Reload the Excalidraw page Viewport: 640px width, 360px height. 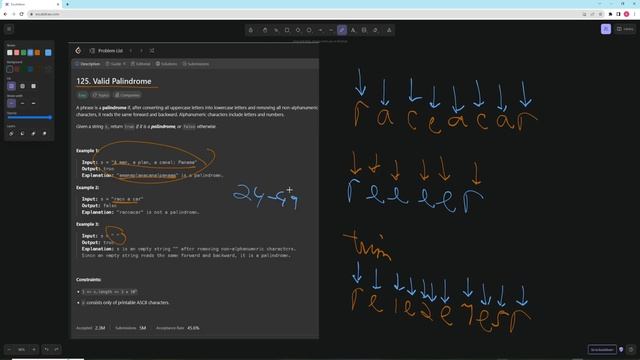(x=22, y=14)
